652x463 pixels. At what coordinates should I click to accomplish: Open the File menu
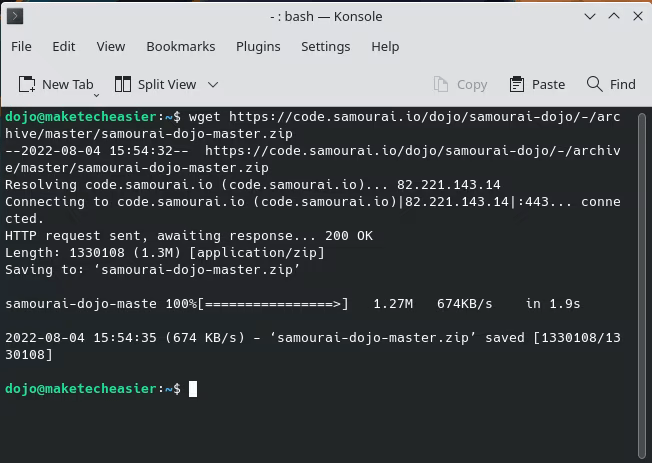point(21,47)
